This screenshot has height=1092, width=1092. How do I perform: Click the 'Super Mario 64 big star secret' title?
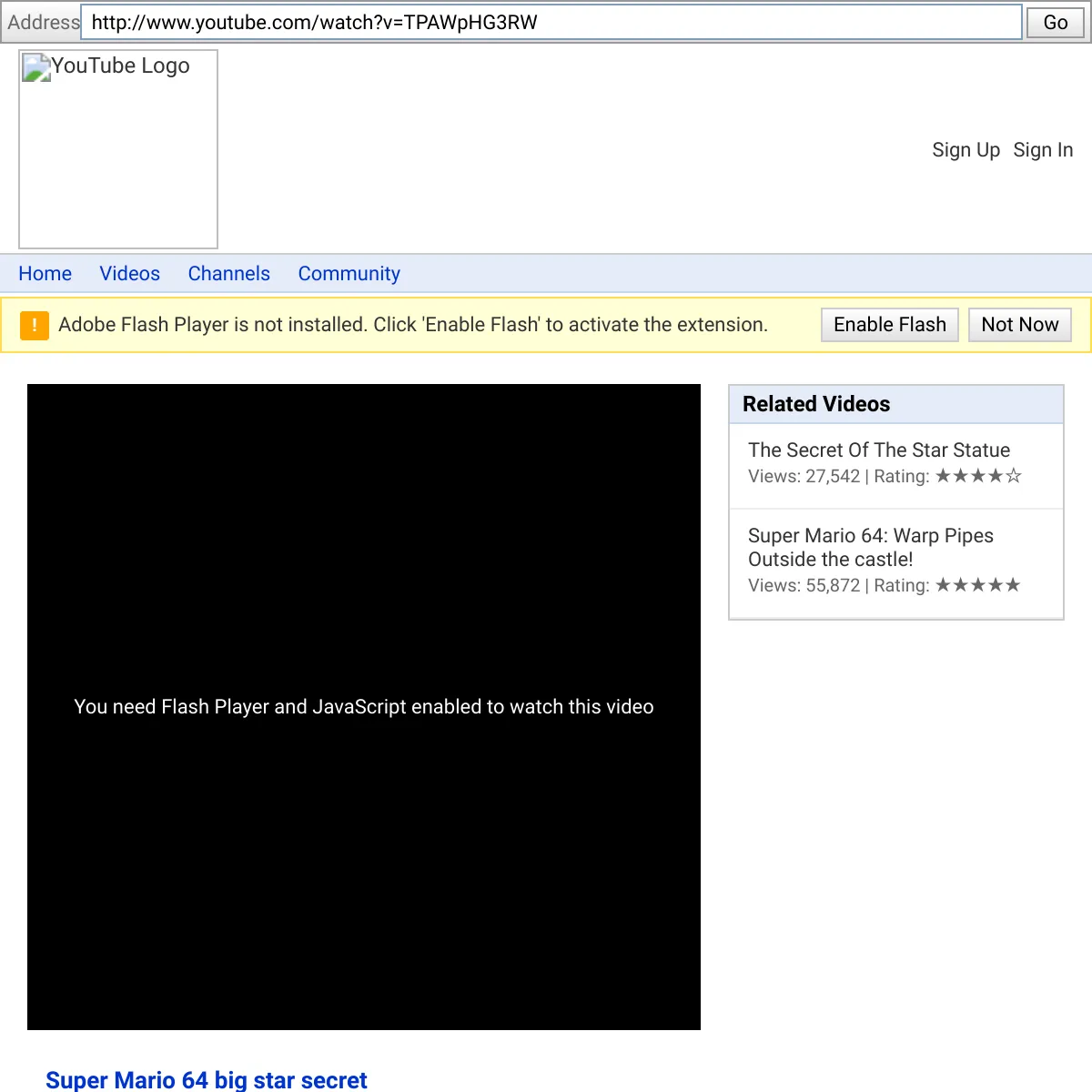(x=207, y=1080)
